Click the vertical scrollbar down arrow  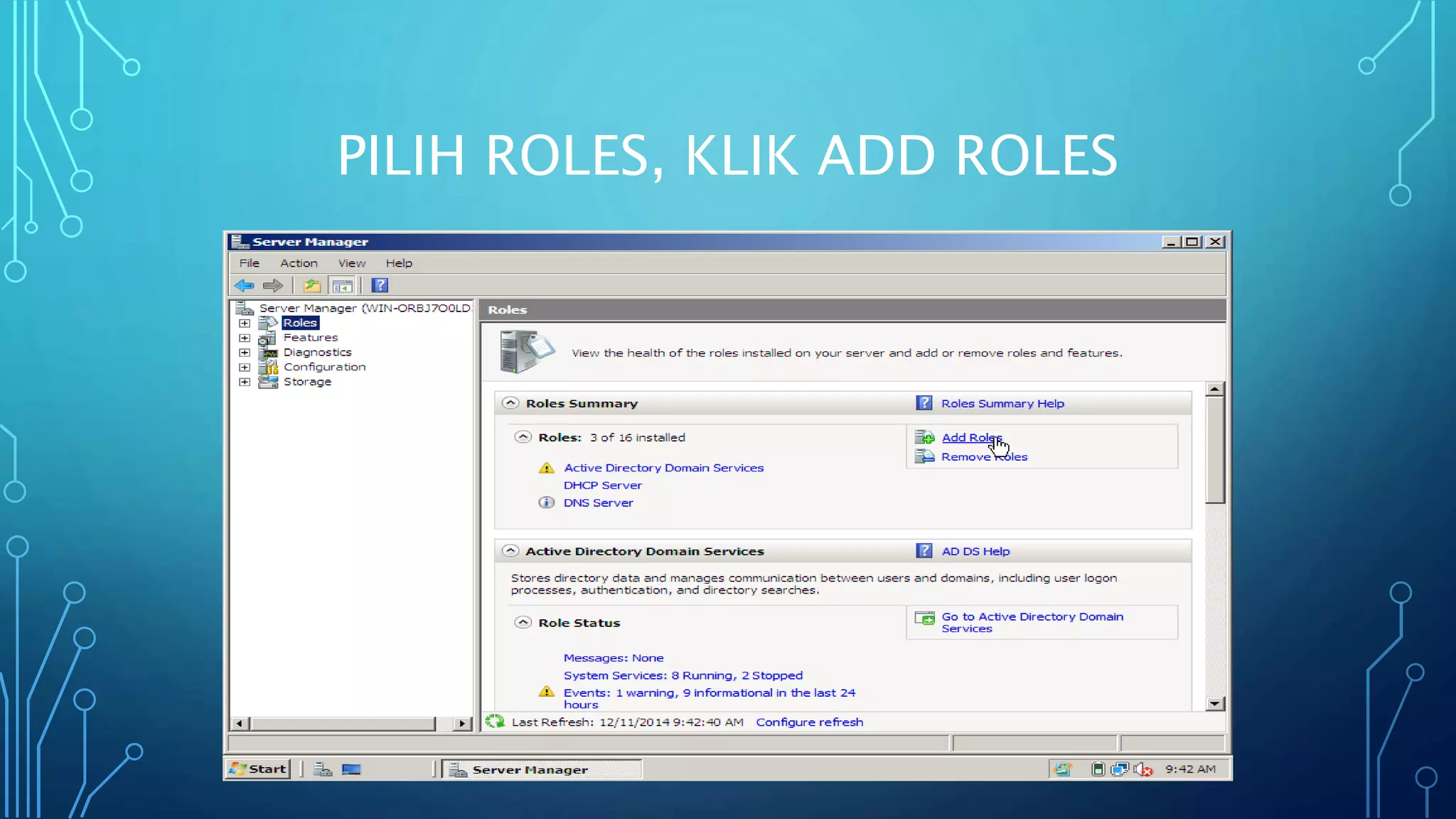coord(1215,704)
